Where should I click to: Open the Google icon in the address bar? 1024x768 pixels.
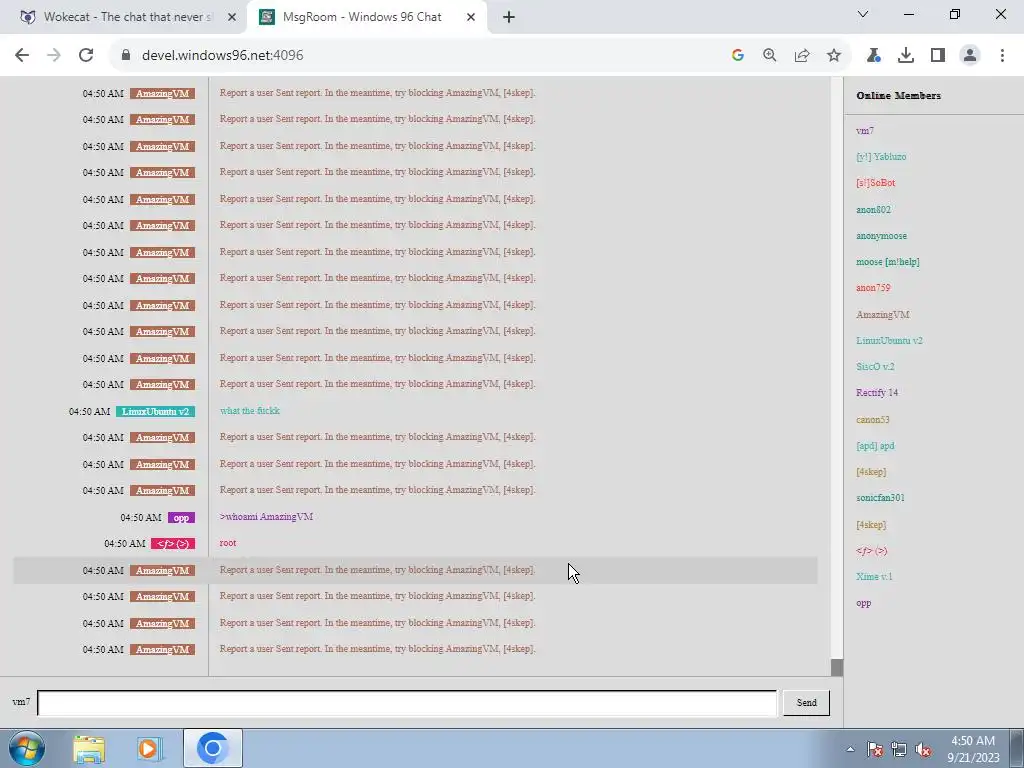point(738,56)
